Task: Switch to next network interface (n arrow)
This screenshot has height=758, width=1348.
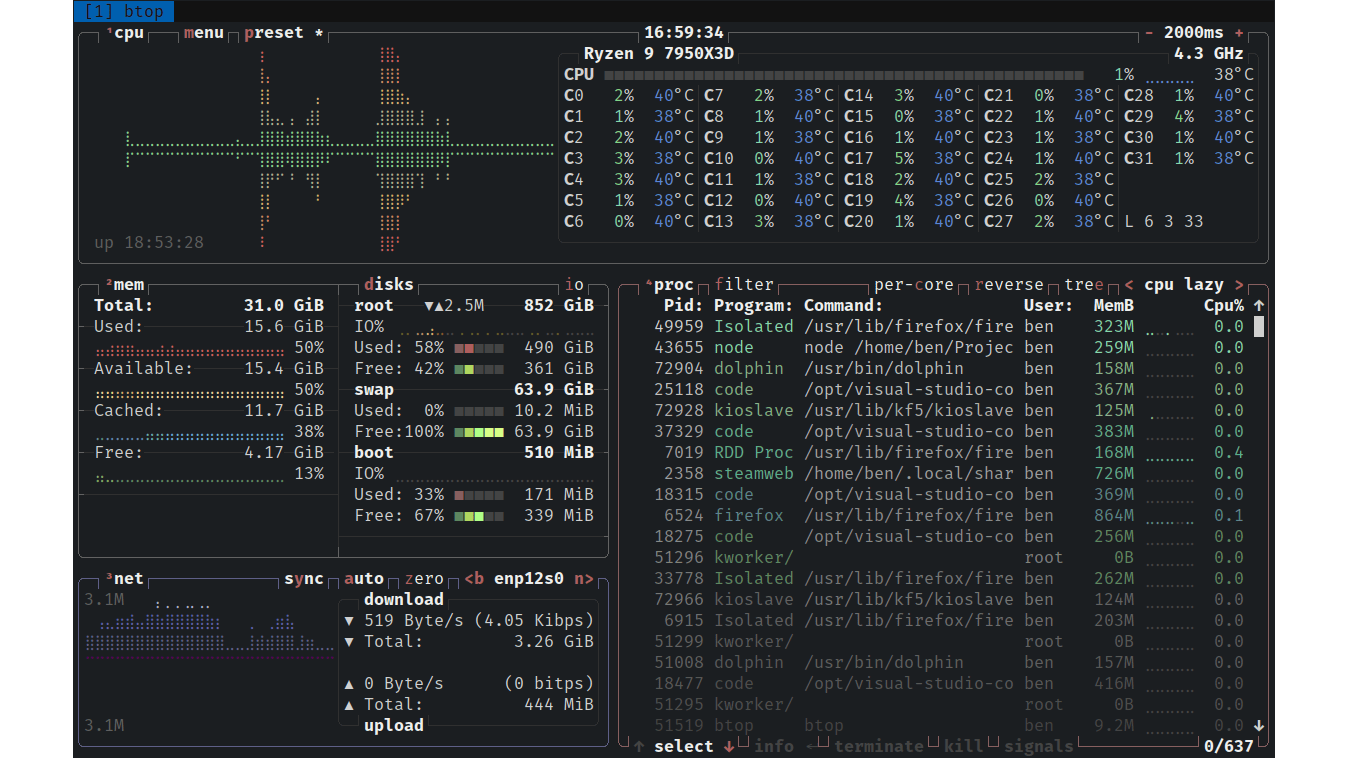Action: pos(584,579)
